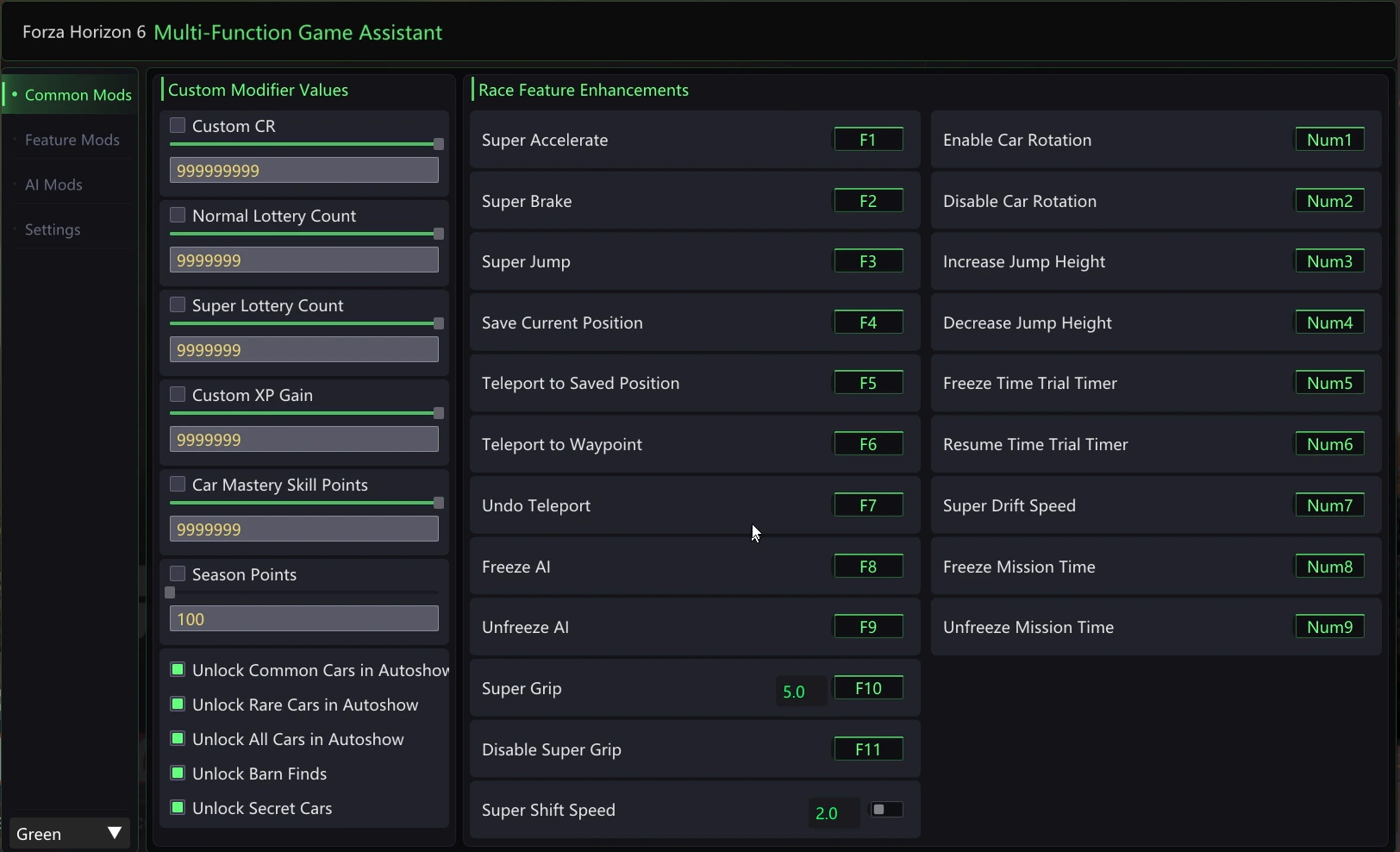Image resolution: width=1400 pixels, height=852 pixels.
Task: Click the Super Accelerate label
Action: [545, 140]
